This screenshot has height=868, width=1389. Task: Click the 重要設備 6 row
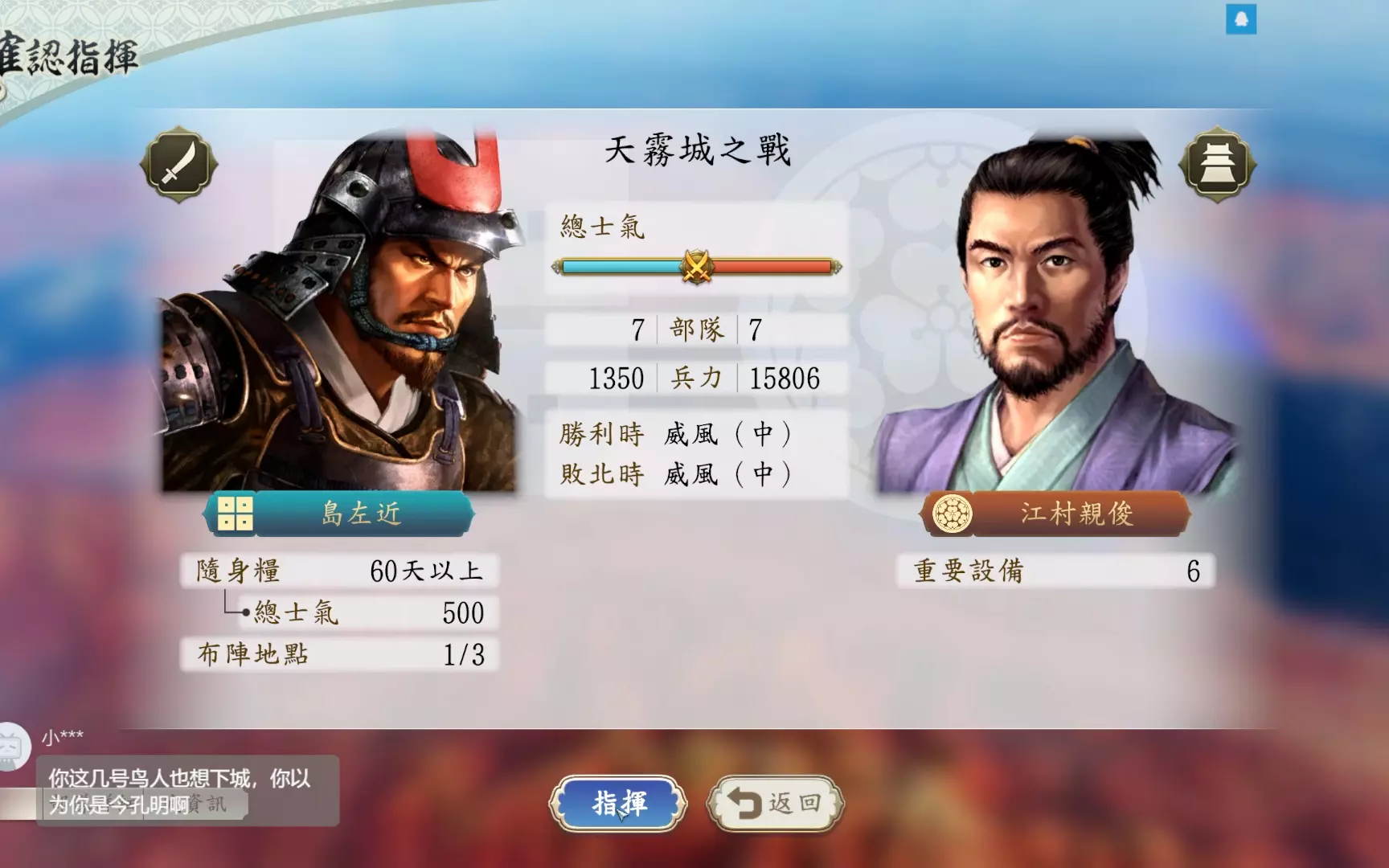(1055, 571)
